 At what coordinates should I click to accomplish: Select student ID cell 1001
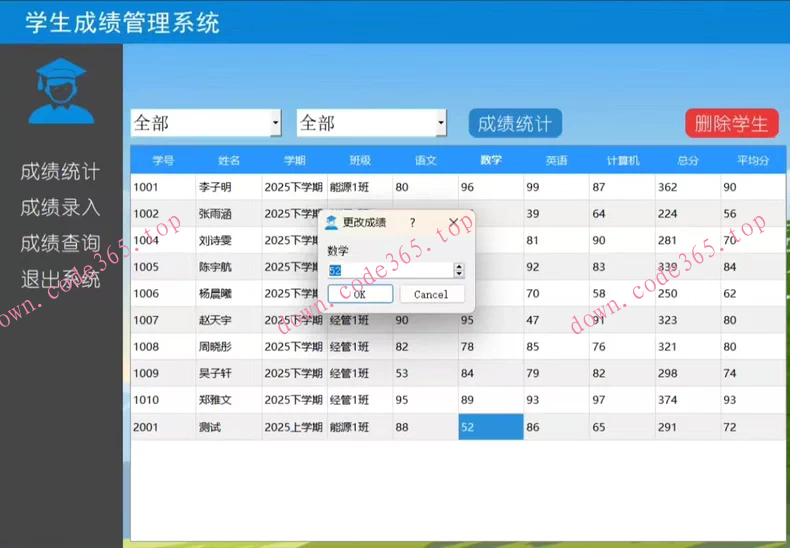coord(163,187)
